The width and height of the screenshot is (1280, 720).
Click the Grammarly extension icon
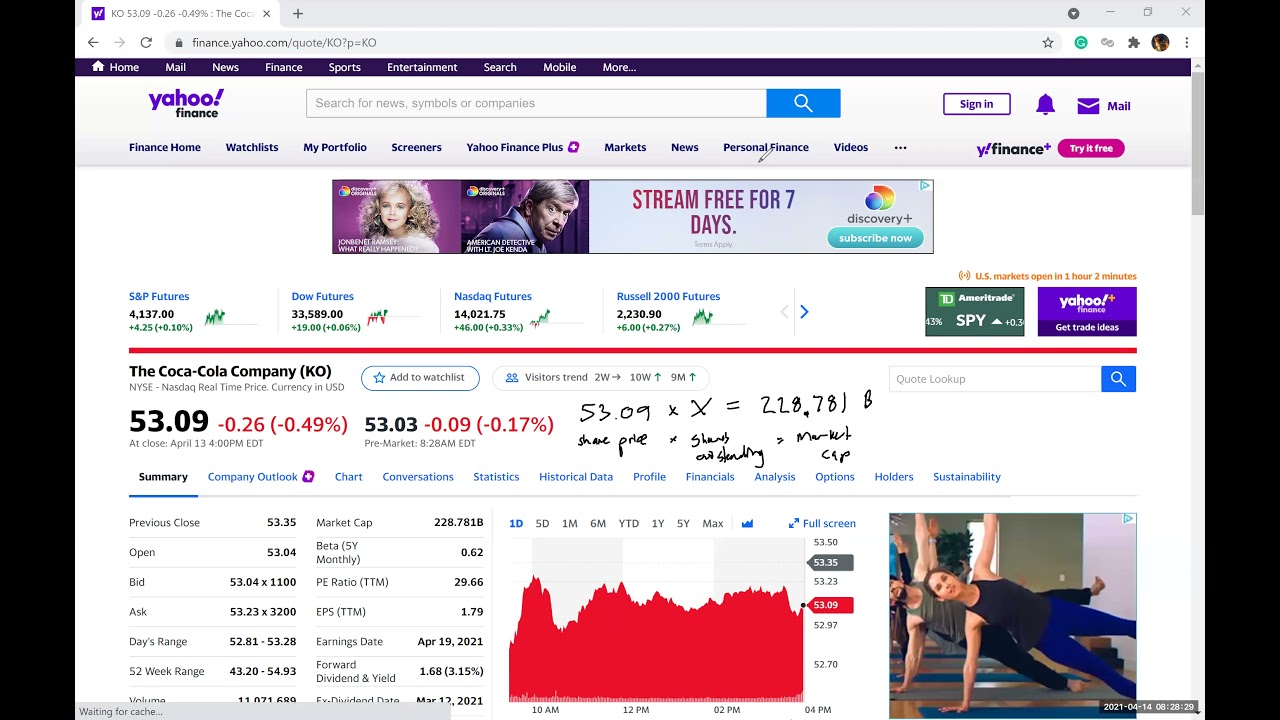tap(1081, 42)
